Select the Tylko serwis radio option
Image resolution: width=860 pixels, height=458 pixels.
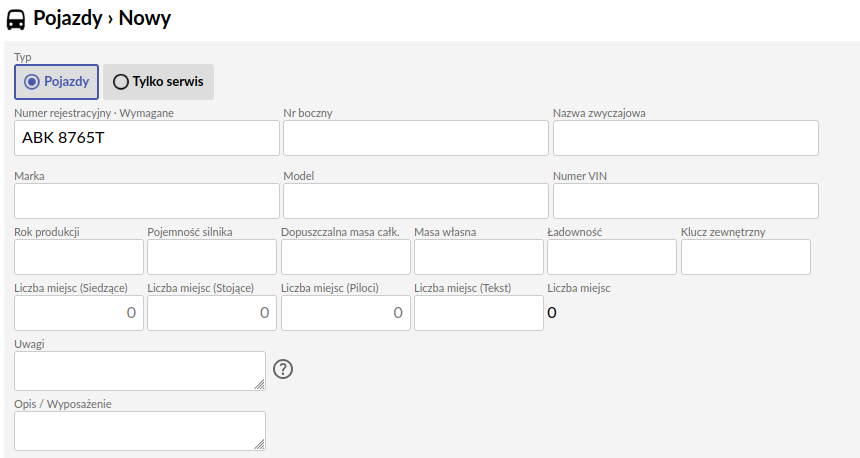(159, 82)
